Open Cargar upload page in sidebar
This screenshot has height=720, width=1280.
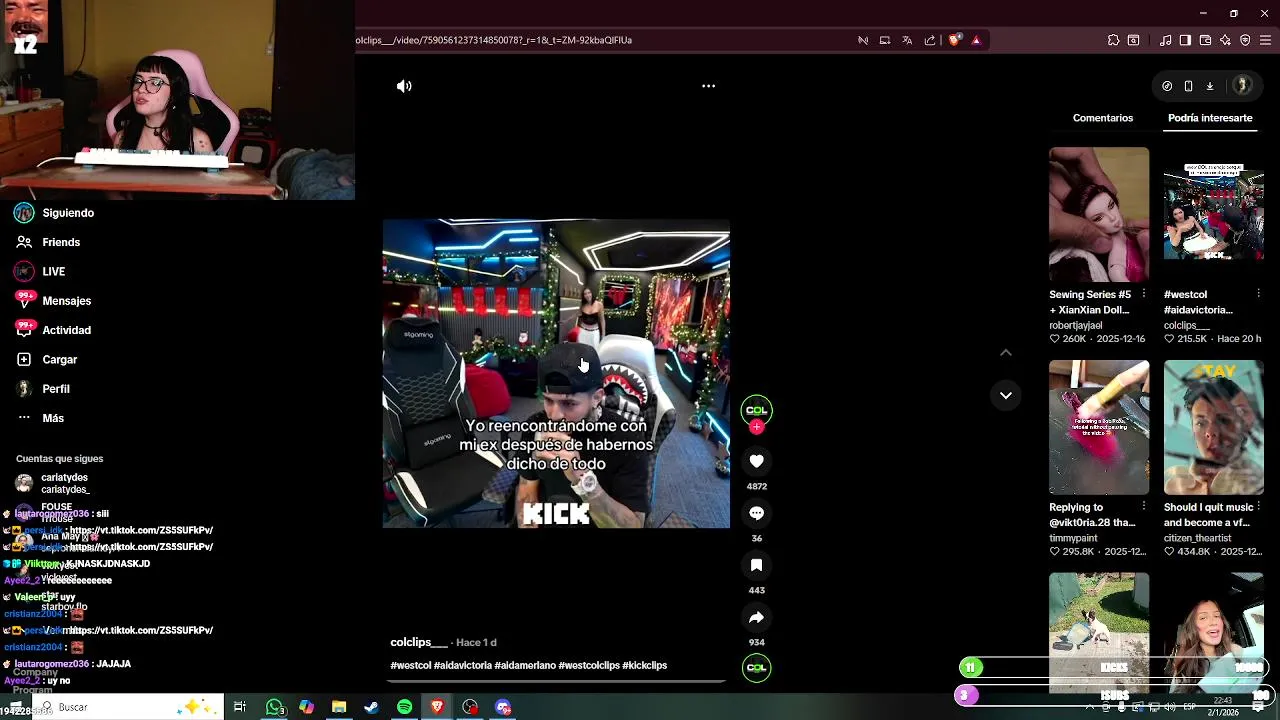click(x=46, y=359)
